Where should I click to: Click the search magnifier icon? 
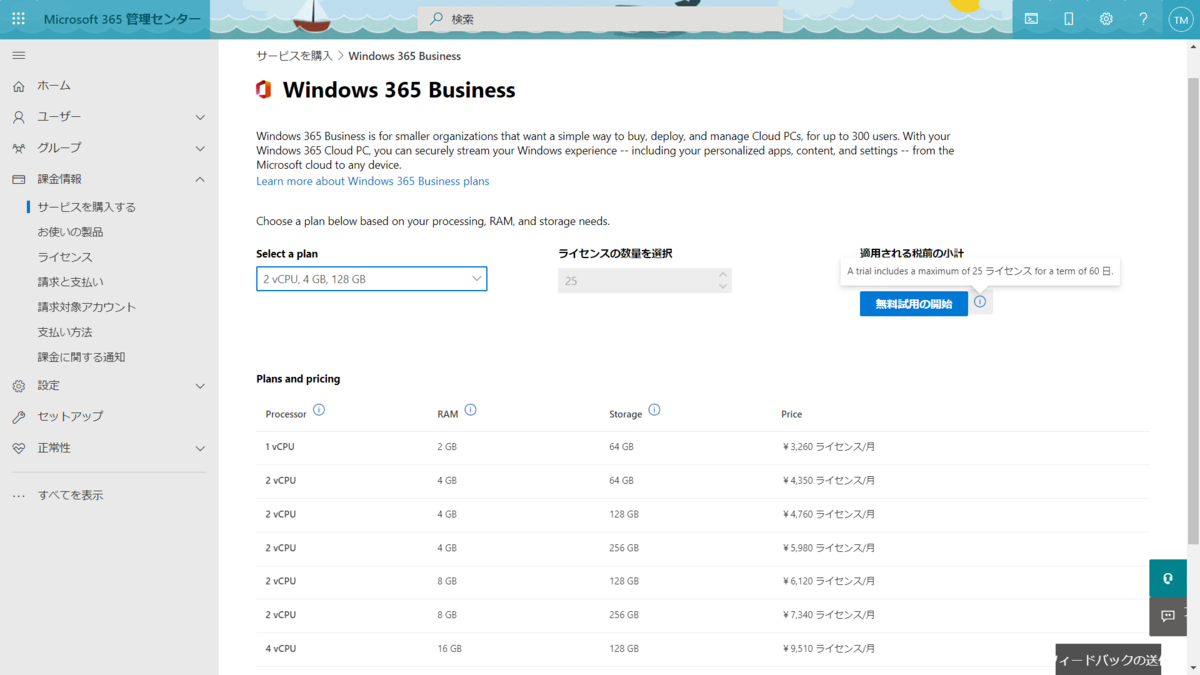point(436,19)
